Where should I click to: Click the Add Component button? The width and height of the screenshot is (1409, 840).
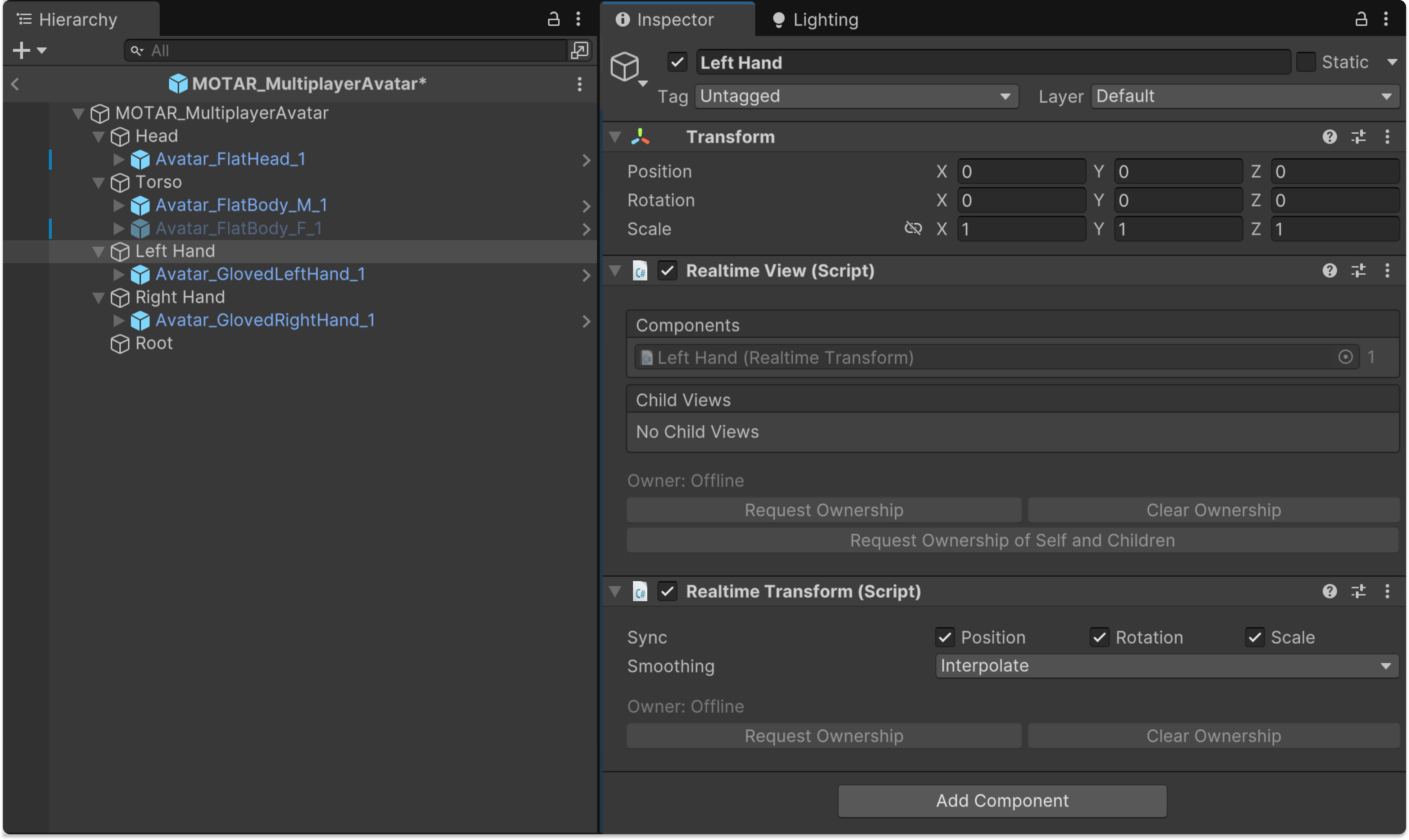tap(1002, 800)
